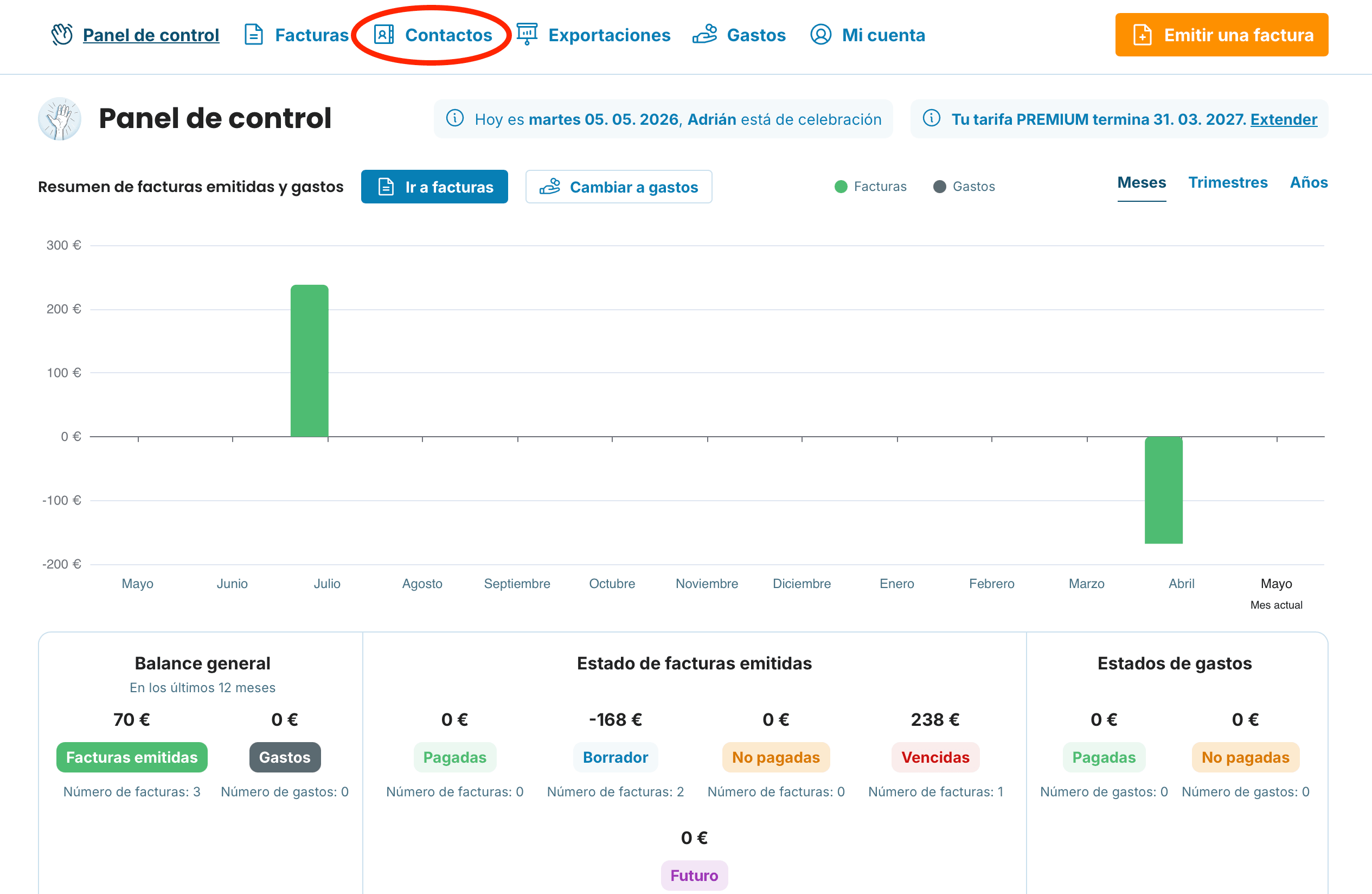
Task: Click the green Julio bar in chart
Action: 310,361
